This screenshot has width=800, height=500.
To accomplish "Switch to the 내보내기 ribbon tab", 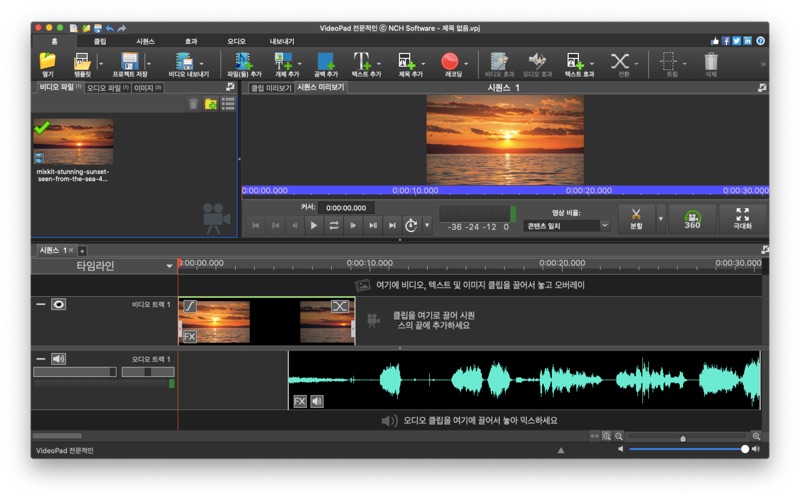I will coord(282,41).
